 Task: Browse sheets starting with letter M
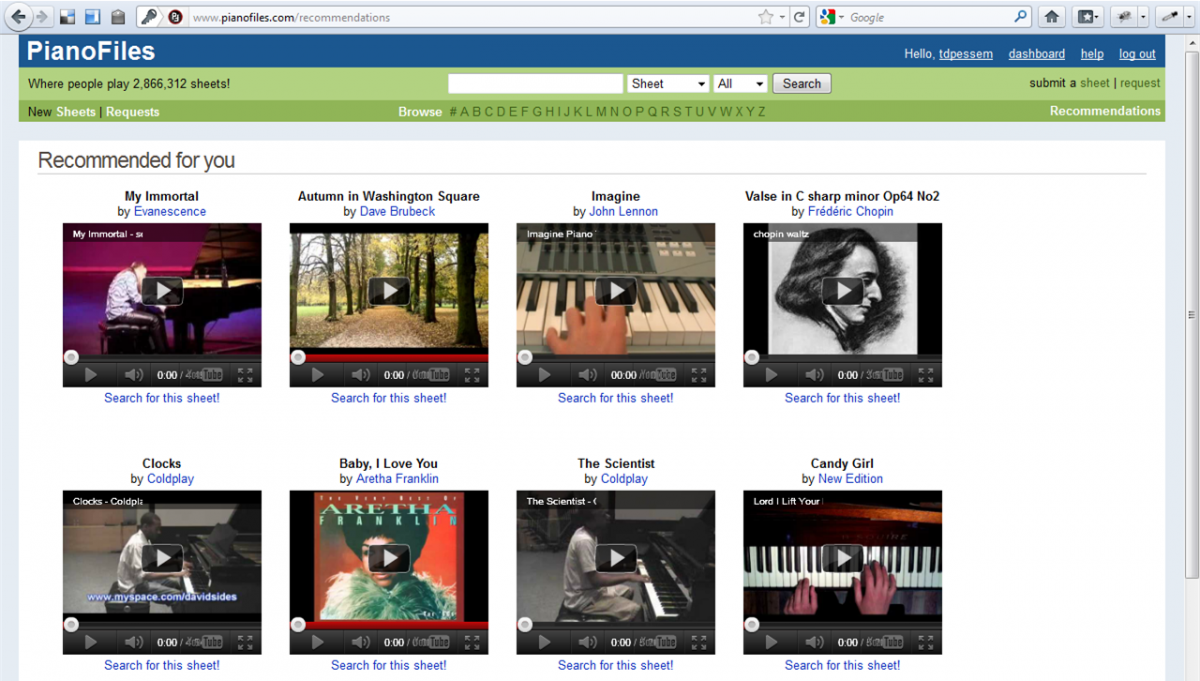click(601, 112)
